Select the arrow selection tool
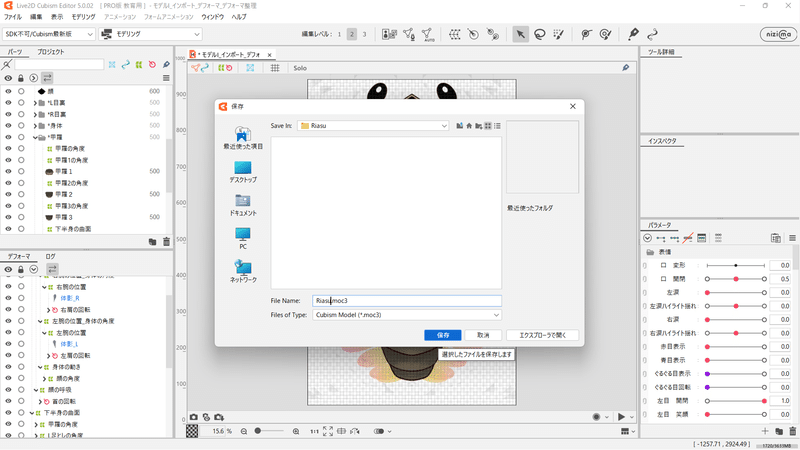 pyautogui.click(x=520, y=34)
